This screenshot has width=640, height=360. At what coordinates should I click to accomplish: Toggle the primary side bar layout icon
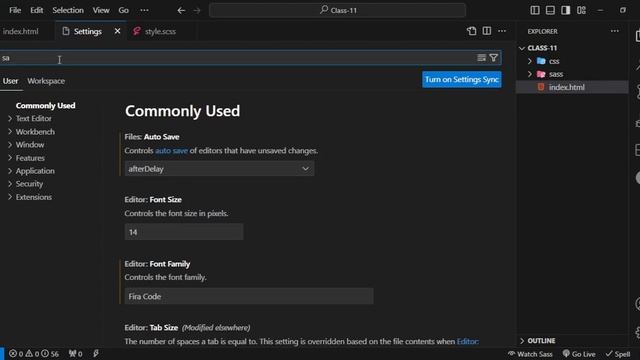[535, 10]
